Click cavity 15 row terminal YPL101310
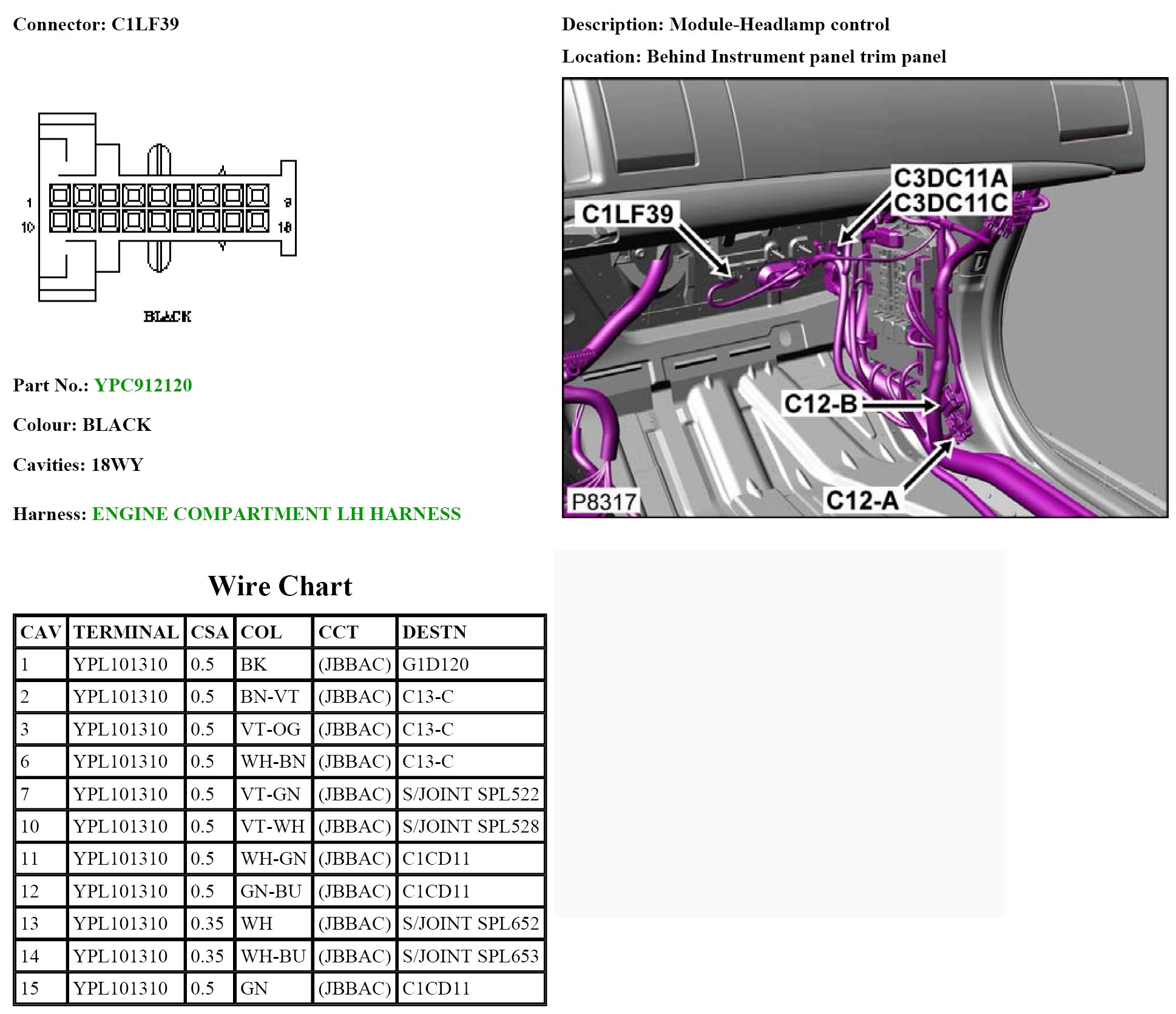Screen dimensions: 1176x1014 120,989
